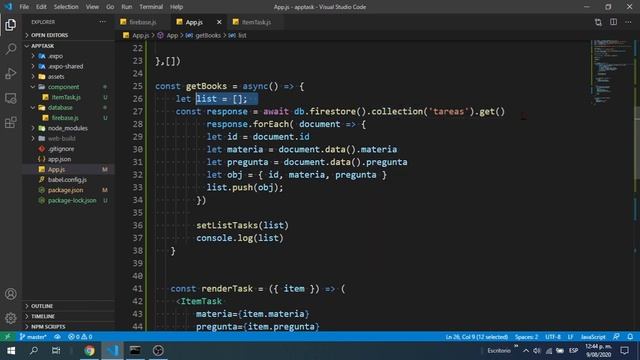Open the Accounts icon in activity bar
This screenshot has width=640, height=360.
(11, 294)
